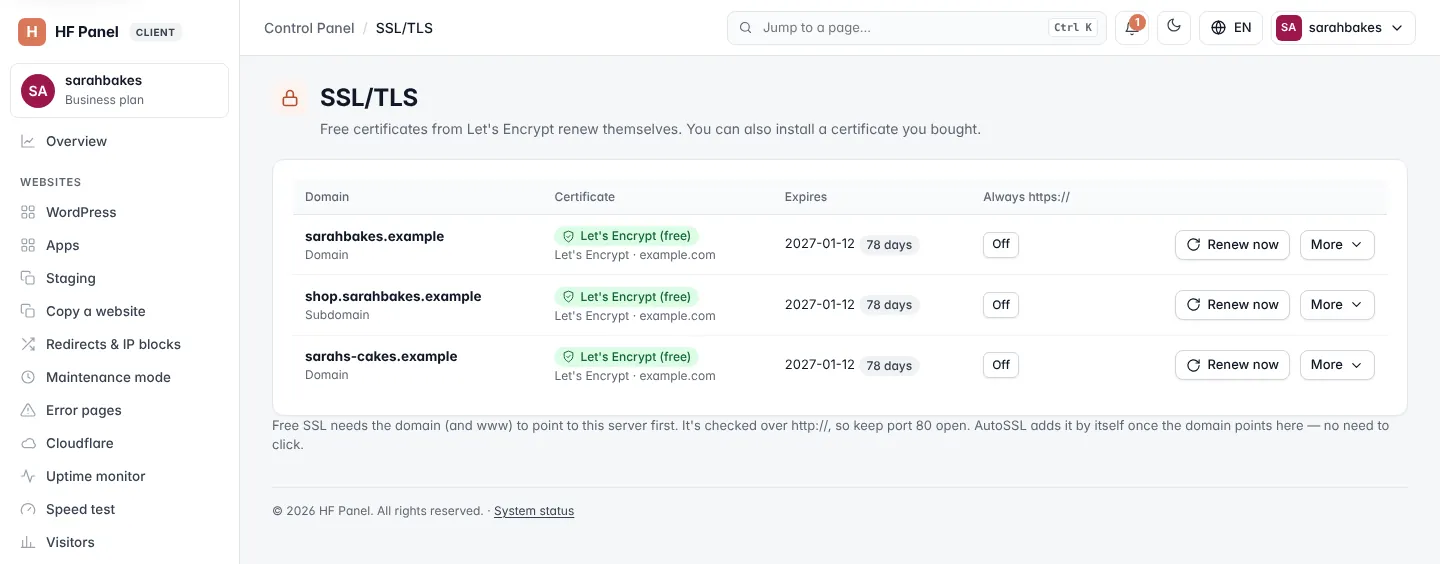Viewport: 1440px width, 564px height.
Task: Toggle Always https Off for sarahs-cakes.example
Action: 1001,364
